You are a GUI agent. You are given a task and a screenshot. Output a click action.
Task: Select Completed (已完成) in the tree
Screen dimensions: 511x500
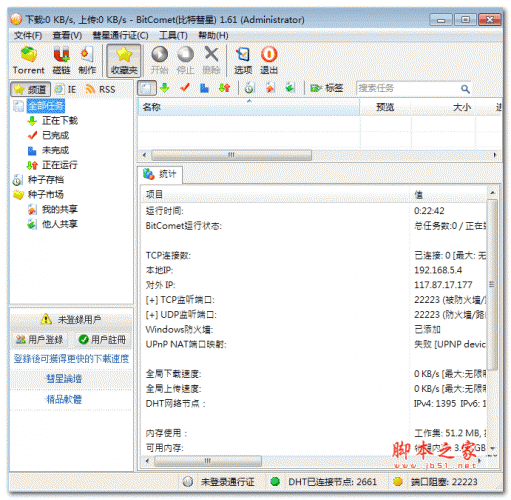pos(55,135)
